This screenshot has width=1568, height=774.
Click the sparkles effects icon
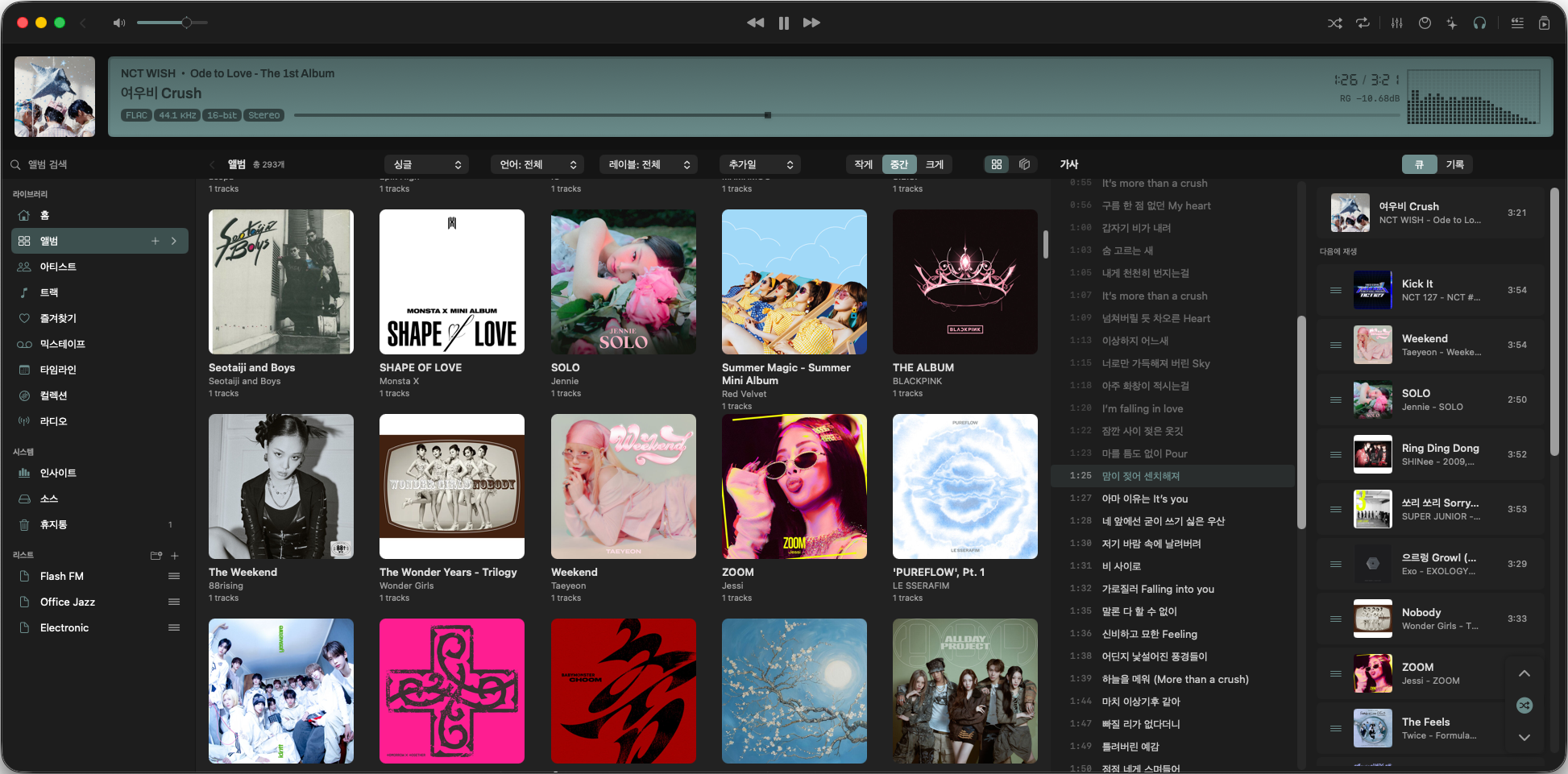click(1452, 23)
